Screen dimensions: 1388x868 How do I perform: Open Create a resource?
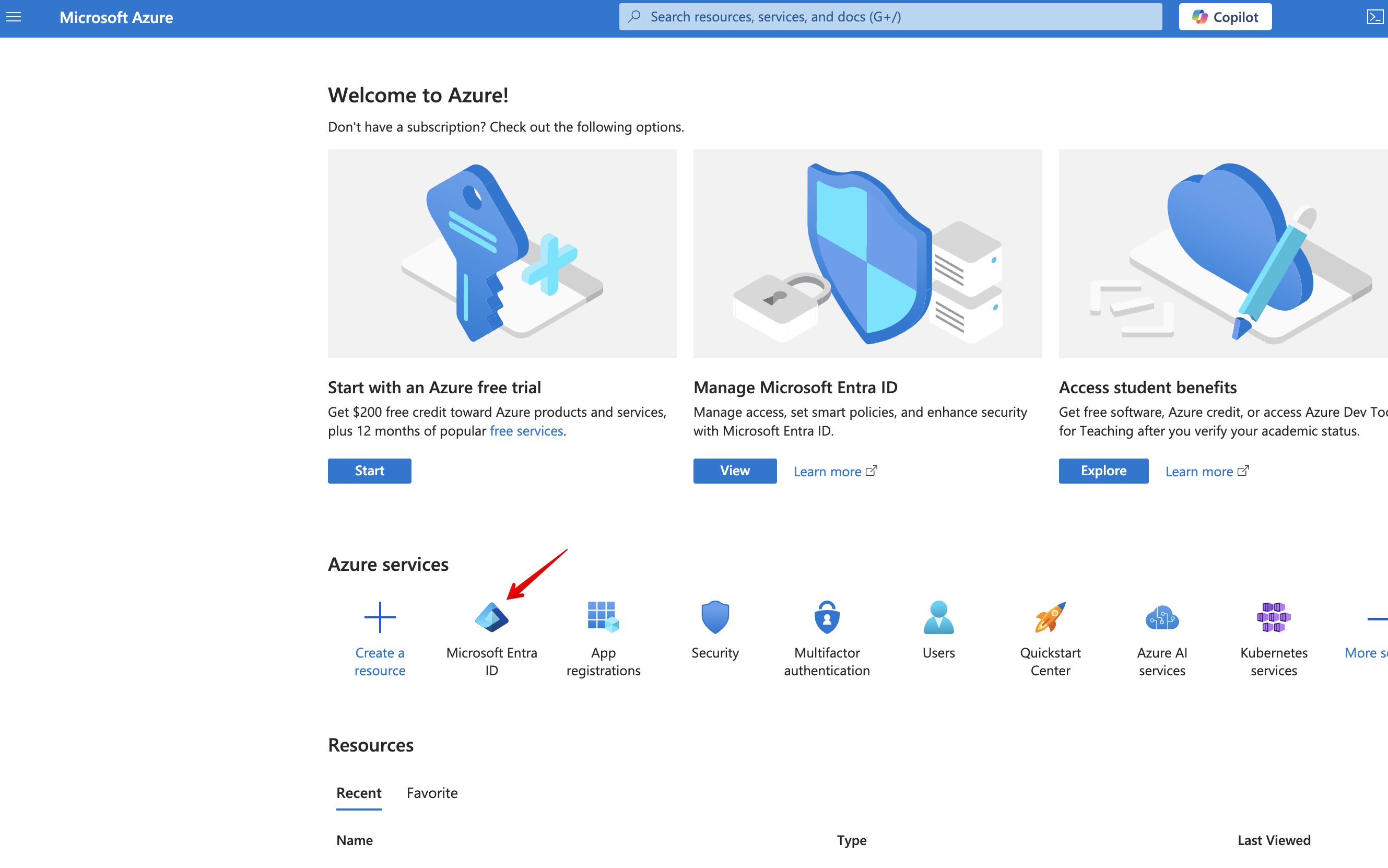[380, 639]
